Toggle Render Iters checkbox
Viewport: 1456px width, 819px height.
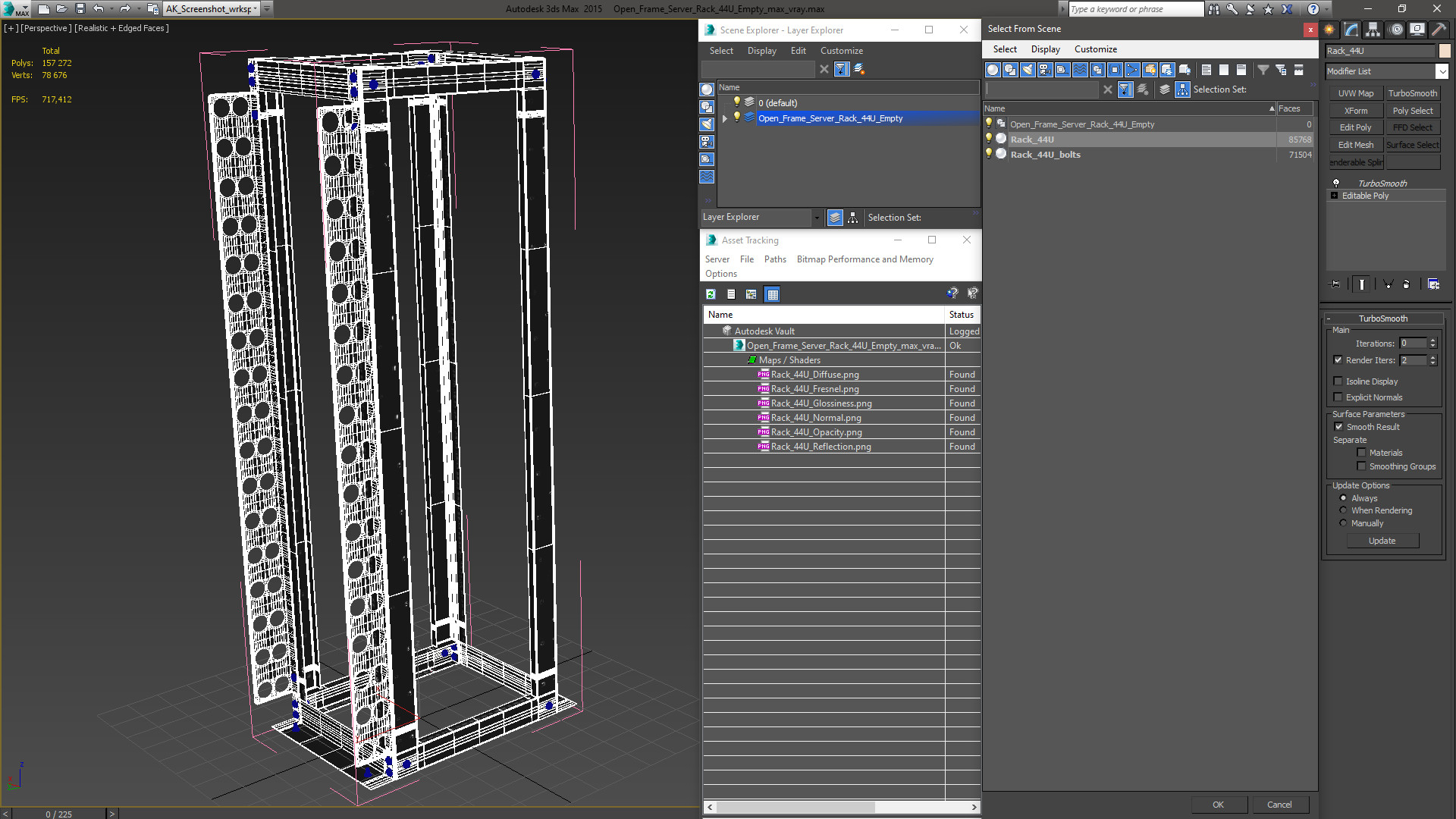1338,360
